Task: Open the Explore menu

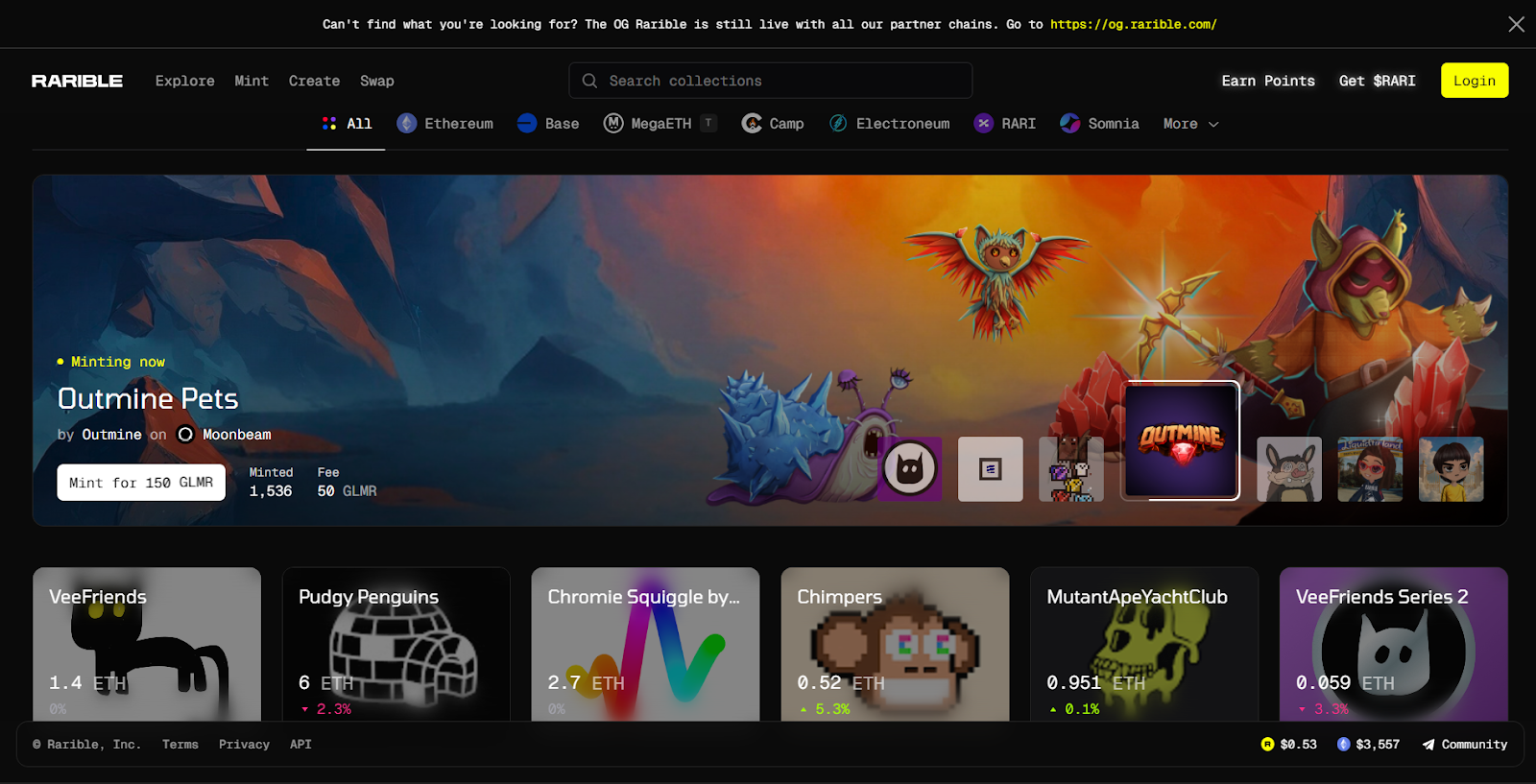Action: (x=185, y=81)
